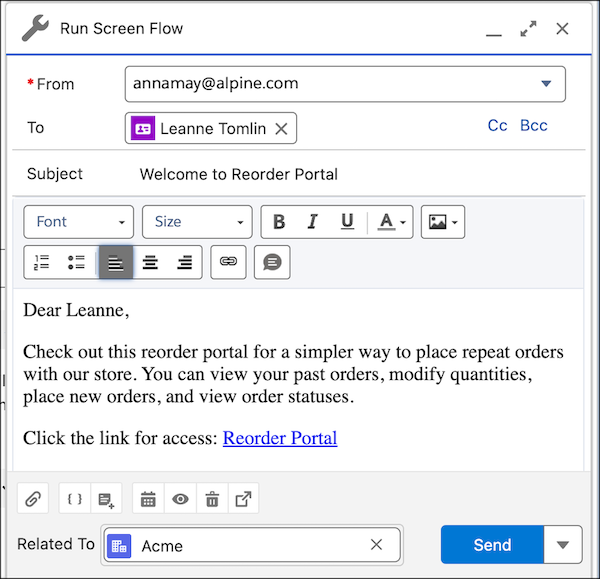Close the Run Screen Flow panel
The width and height of the screenshot is (600, 579).
coord(562,29)
